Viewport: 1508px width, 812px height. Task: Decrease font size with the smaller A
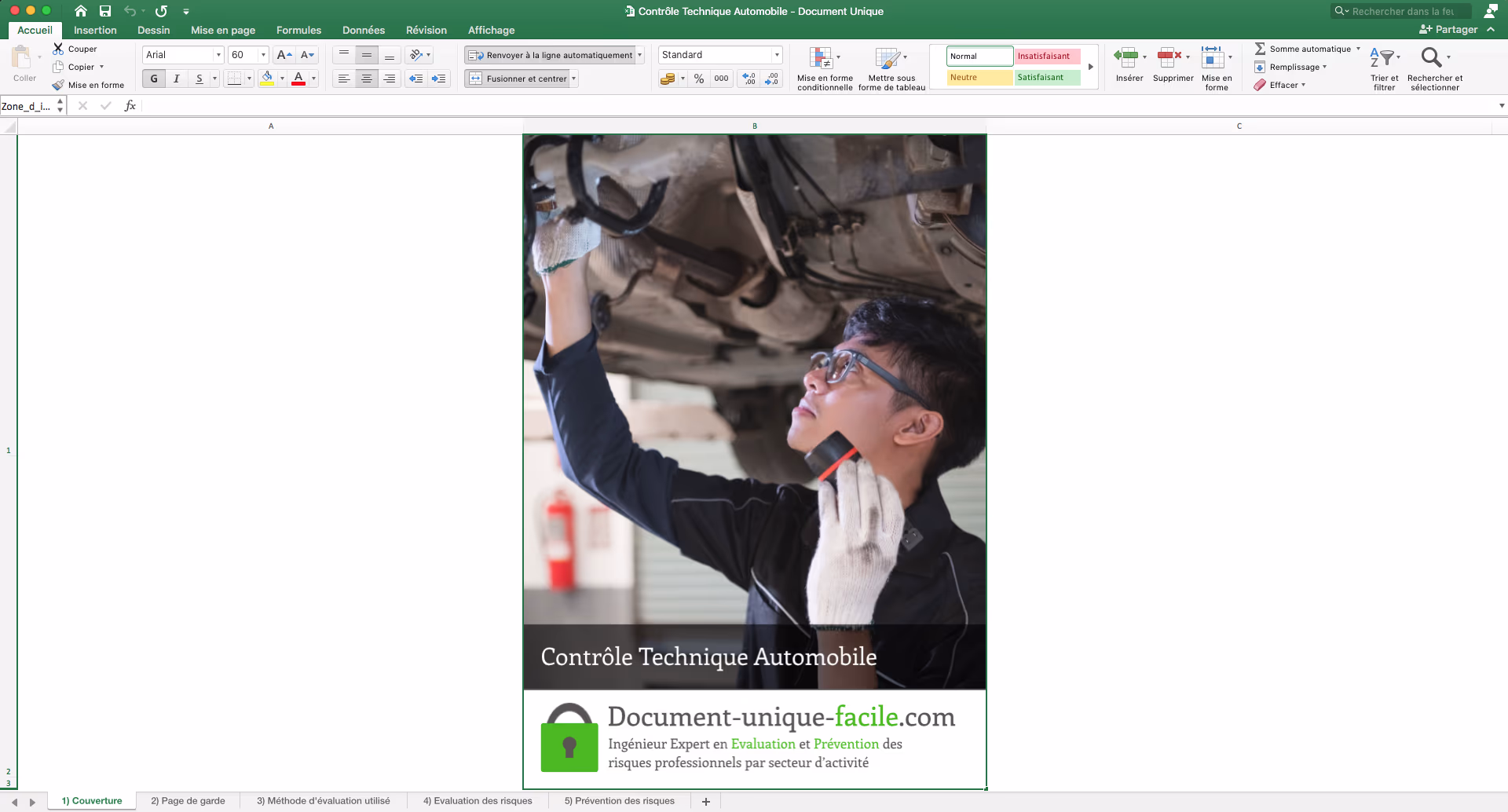(x=307, y=55)
